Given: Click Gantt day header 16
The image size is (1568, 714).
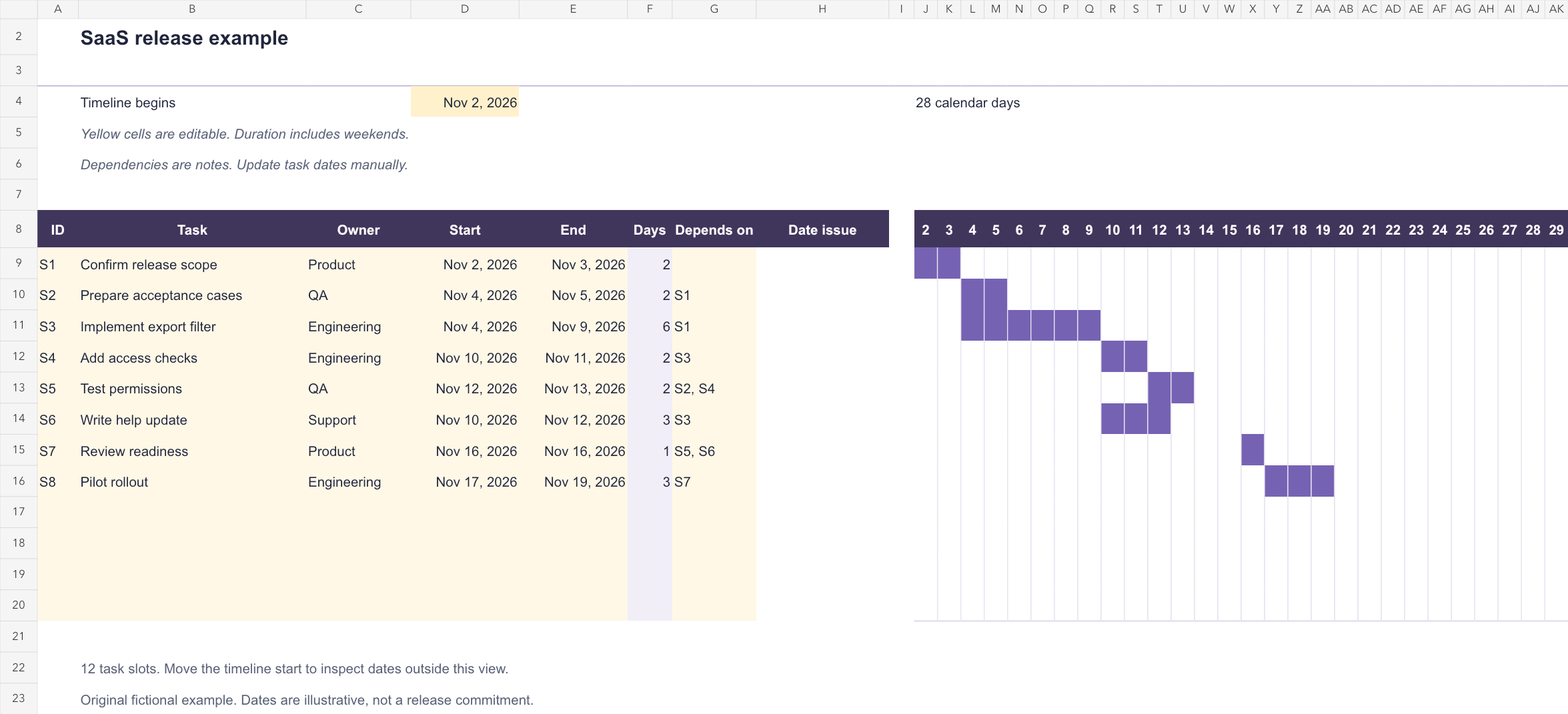Looking at the screenshot, I should [x=1253, y=230].
